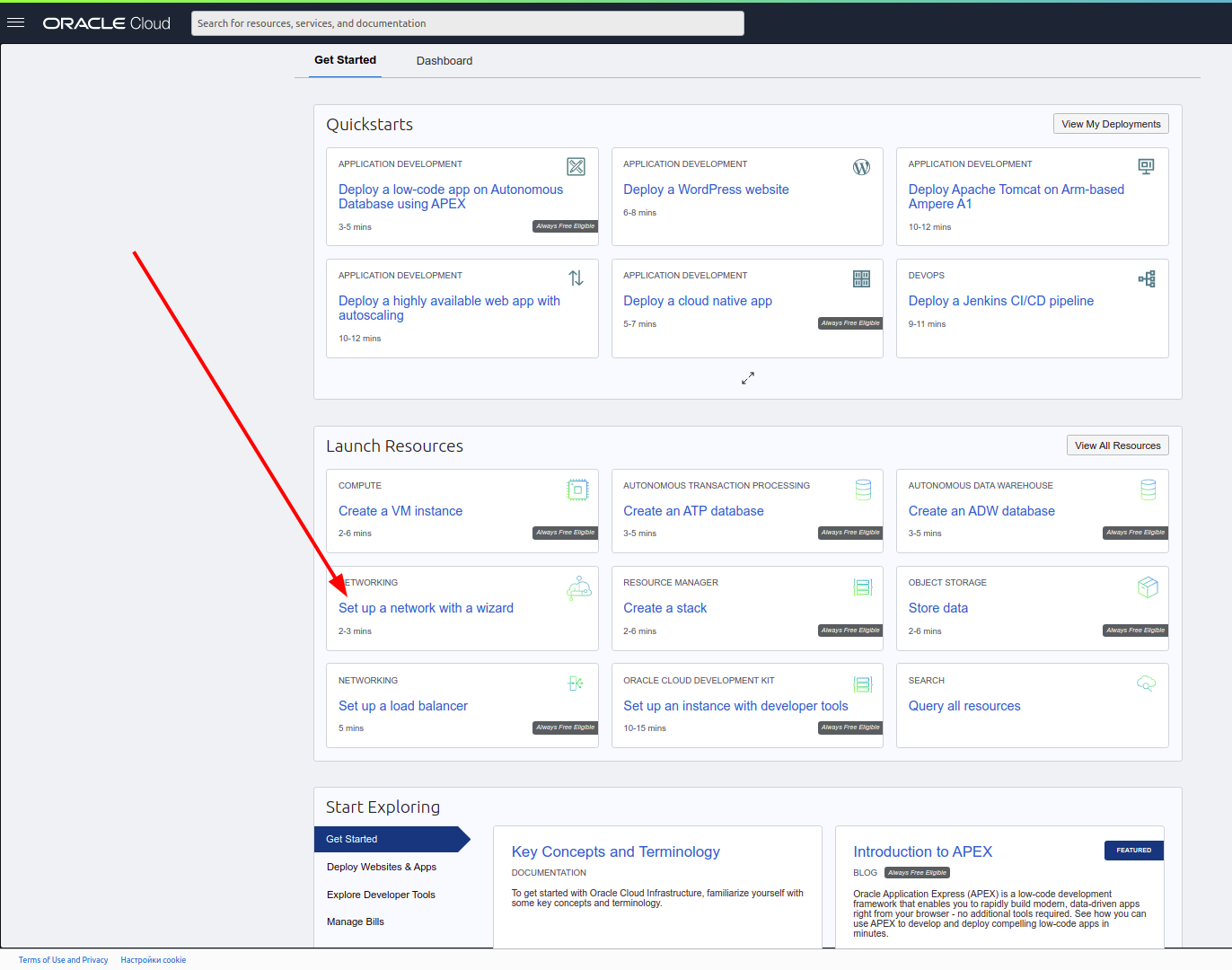Click the "9-11 mins" duration text
This screenshot has height=970, width=1232.
pos(927,324)
